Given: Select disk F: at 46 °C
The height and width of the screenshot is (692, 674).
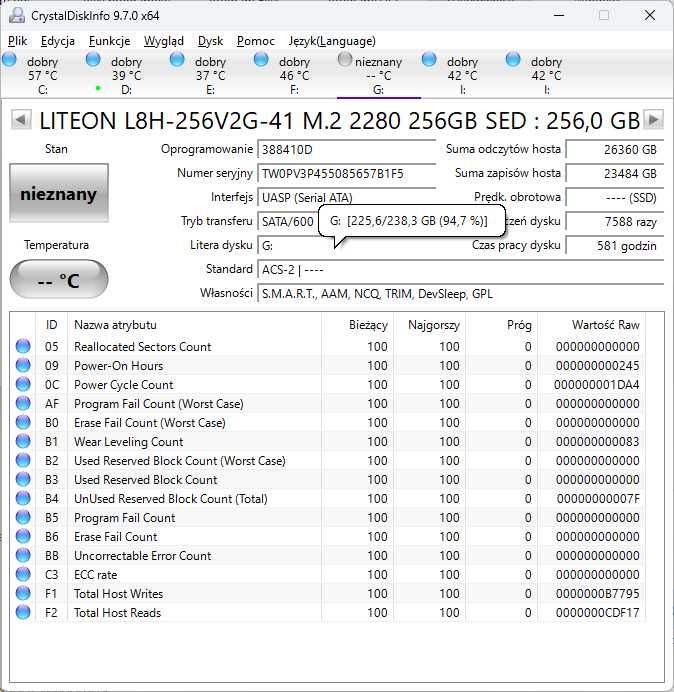Looking at the screenshot, I should click(294, 75).
